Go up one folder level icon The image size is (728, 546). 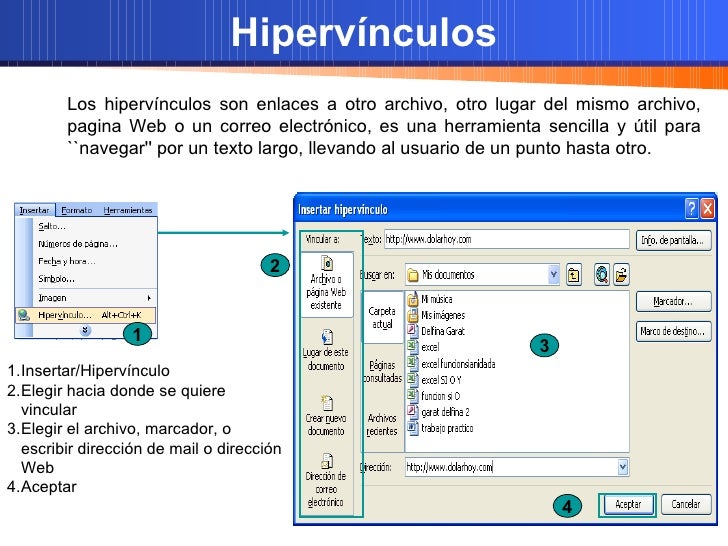(574, 275)
